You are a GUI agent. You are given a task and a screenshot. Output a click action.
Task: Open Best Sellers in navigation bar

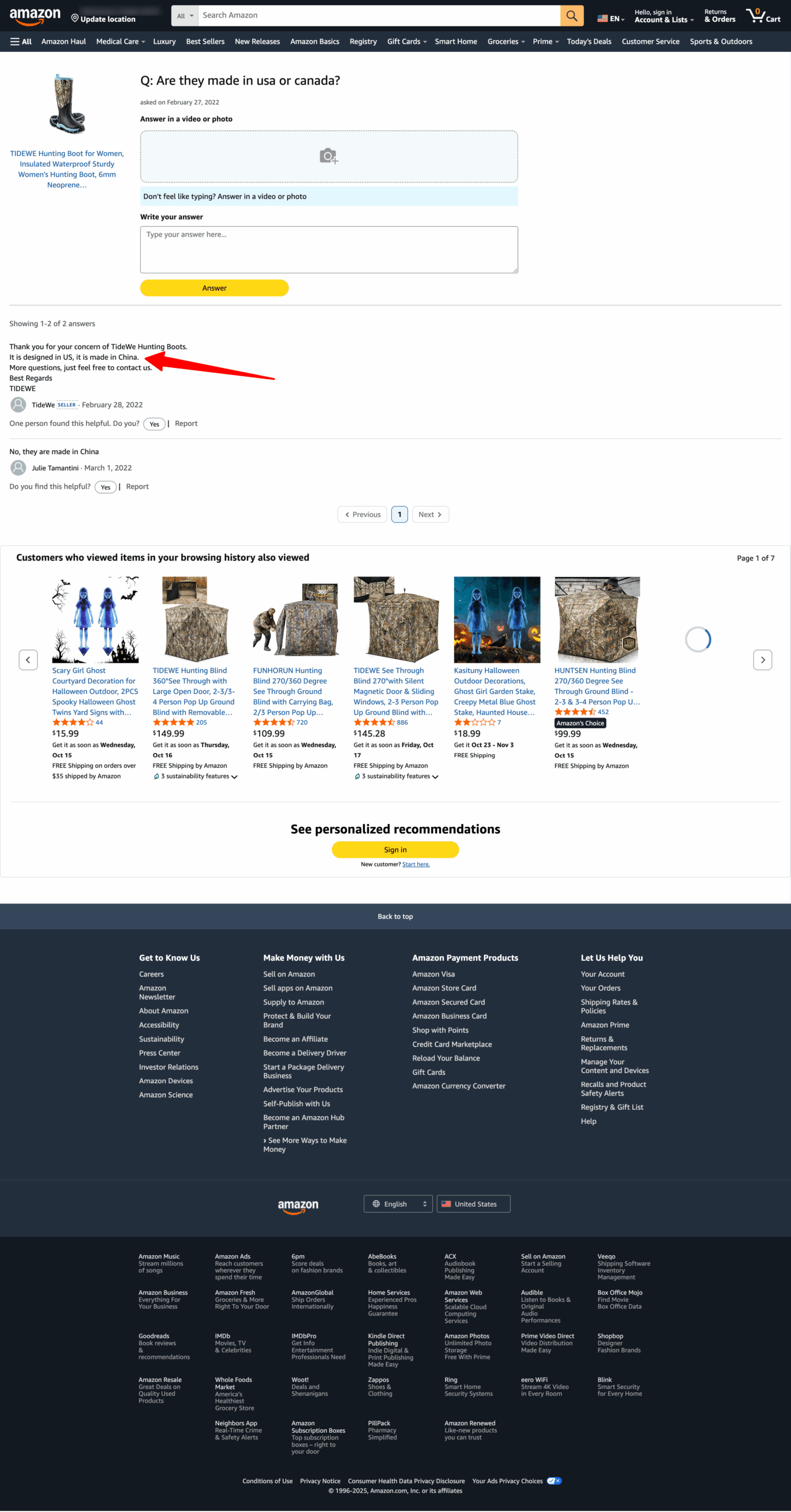pos(205,41)
